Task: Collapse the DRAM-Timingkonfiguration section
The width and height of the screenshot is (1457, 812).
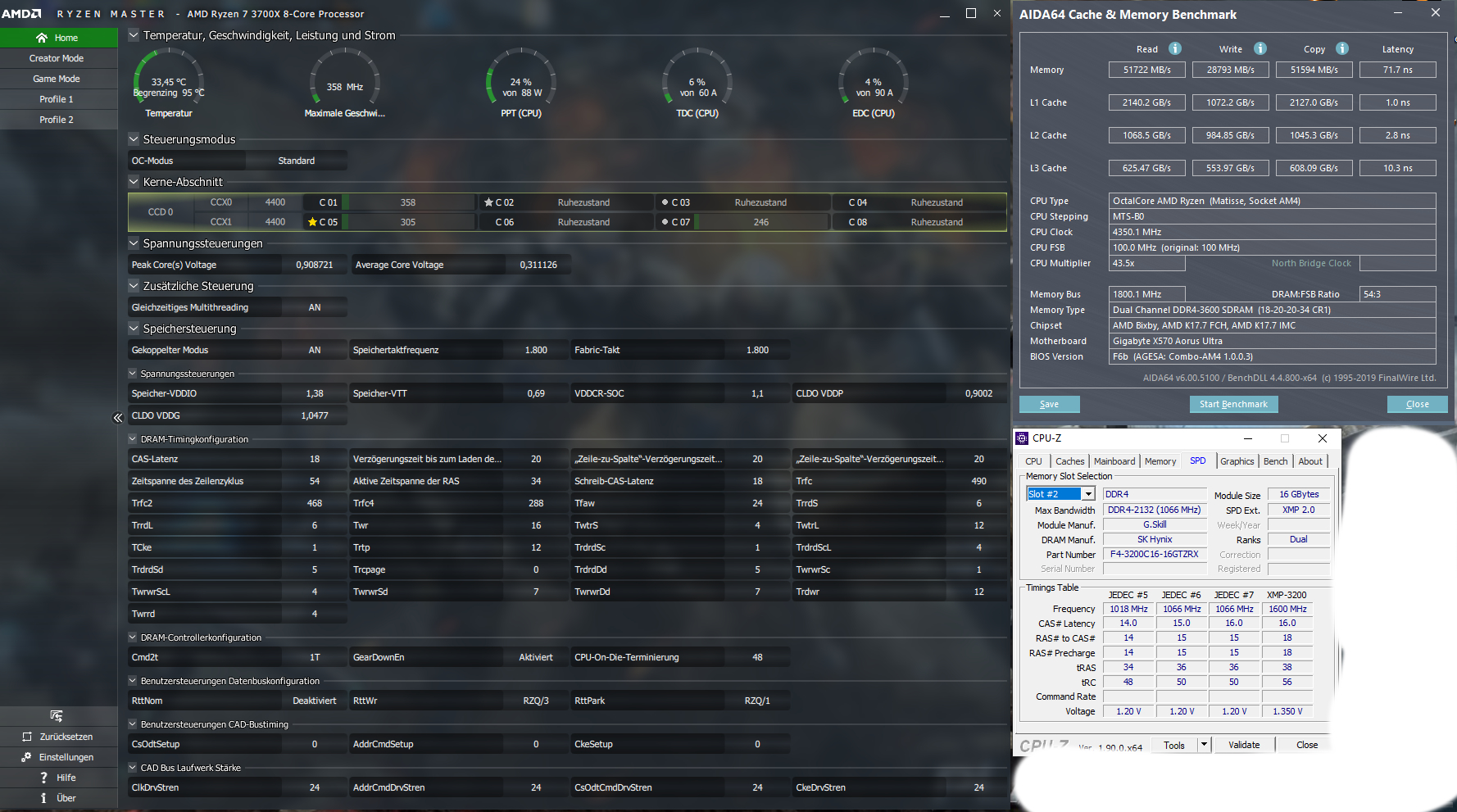Action: (133, 439)
